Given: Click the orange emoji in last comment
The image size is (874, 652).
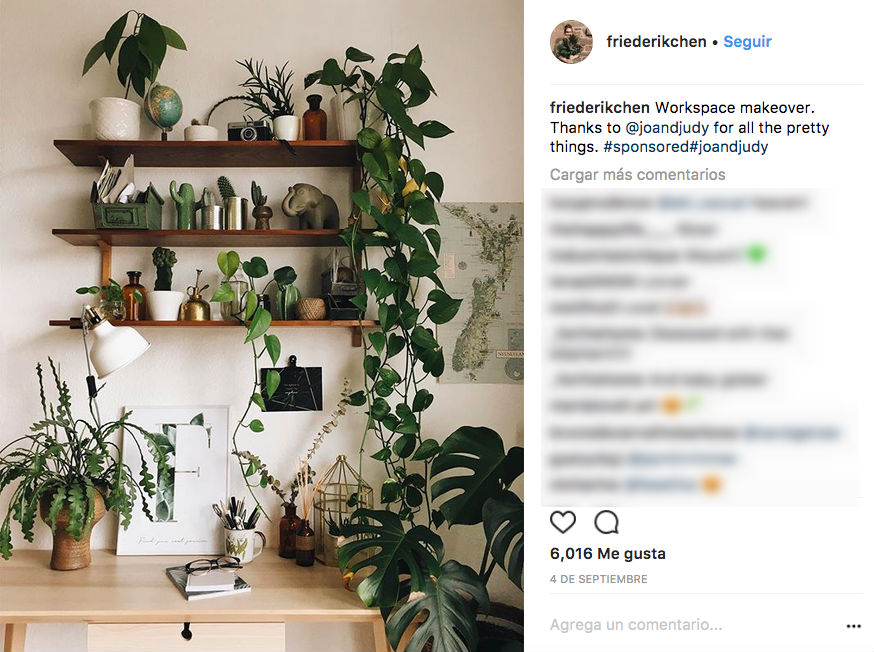Looking at the screenshot, I should pos(711,484).
